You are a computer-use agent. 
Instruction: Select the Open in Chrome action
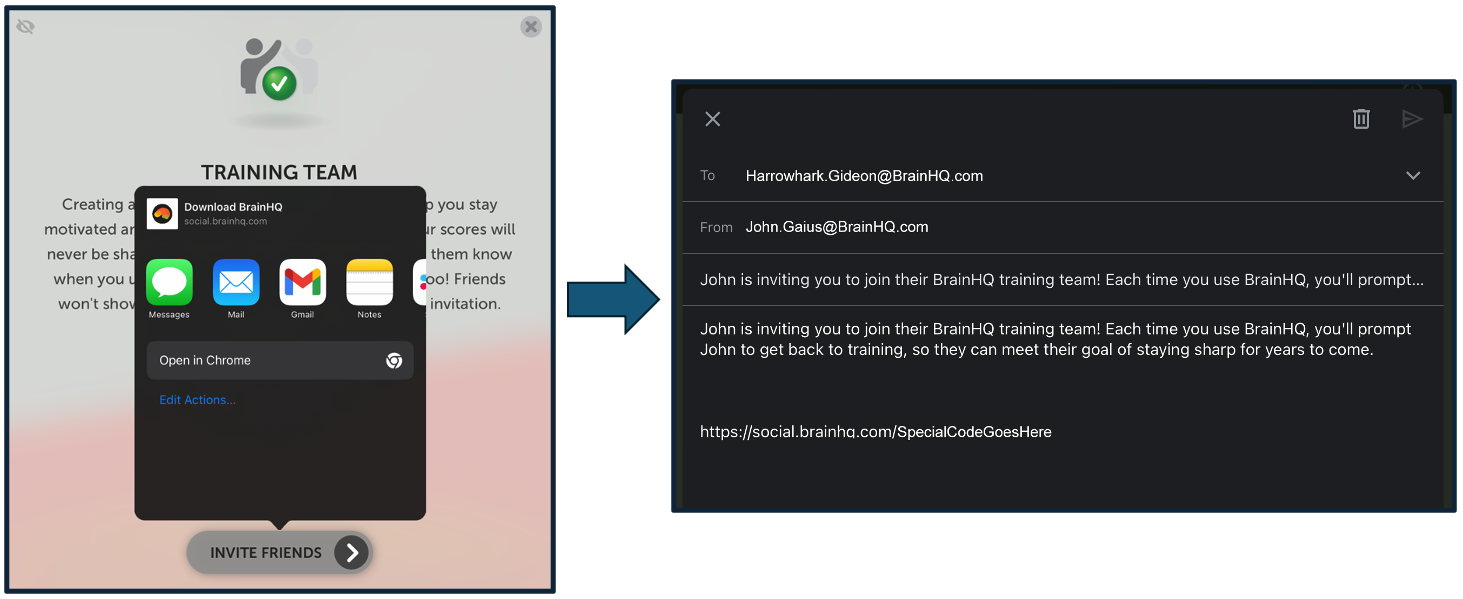tap(280, 361)
